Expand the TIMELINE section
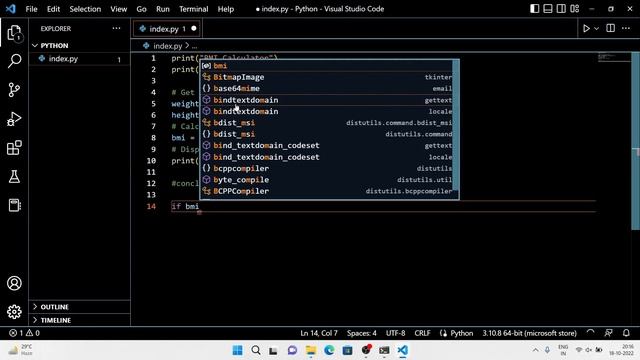640x360 pixels. click(x=80, y=320)
